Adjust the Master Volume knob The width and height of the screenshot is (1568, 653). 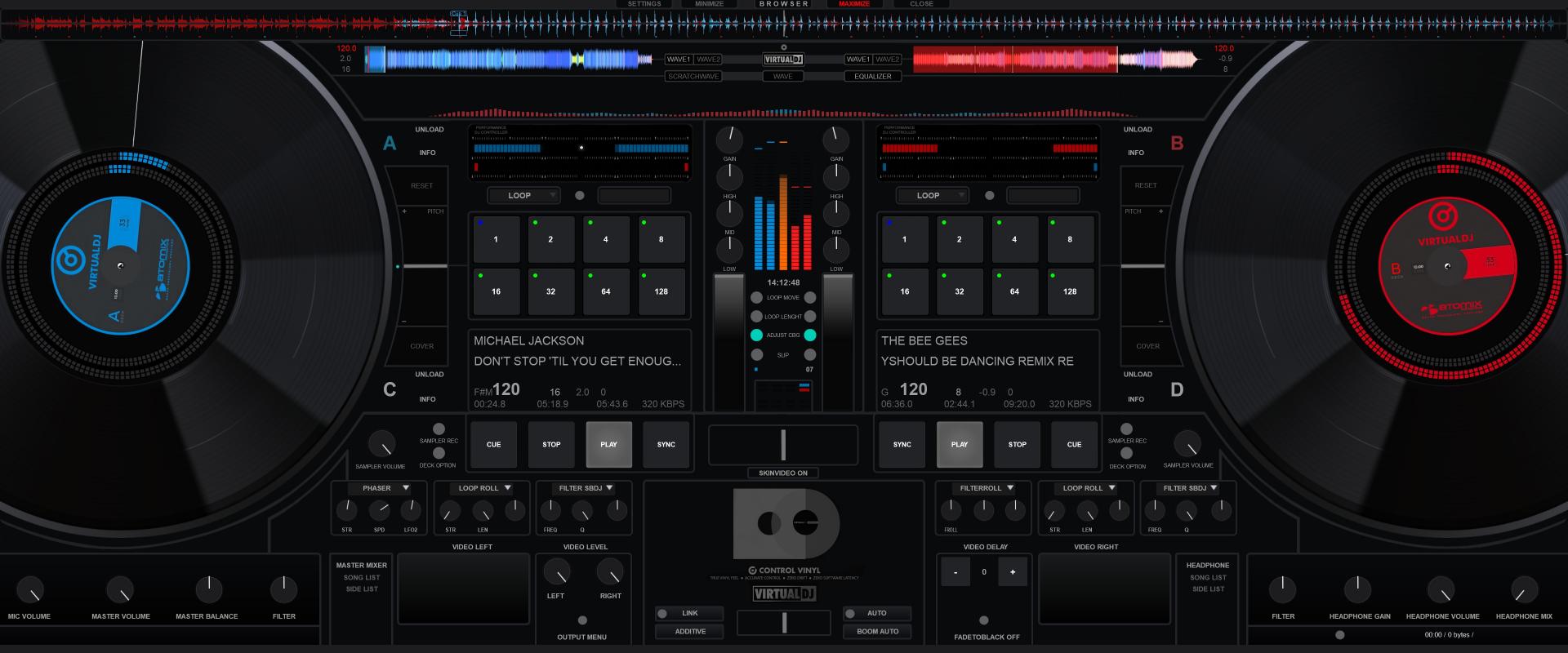pos(120,589)
